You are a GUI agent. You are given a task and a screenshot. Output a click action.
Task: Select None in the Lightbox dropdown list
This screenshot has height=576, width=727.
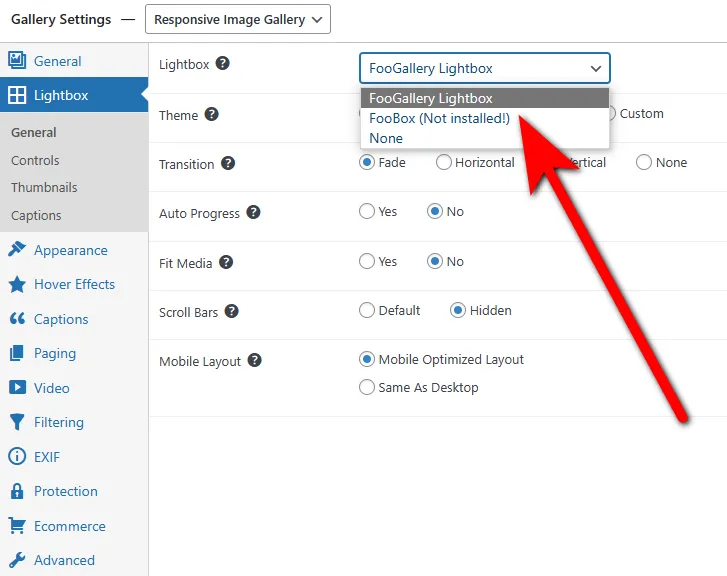(386, 138)
